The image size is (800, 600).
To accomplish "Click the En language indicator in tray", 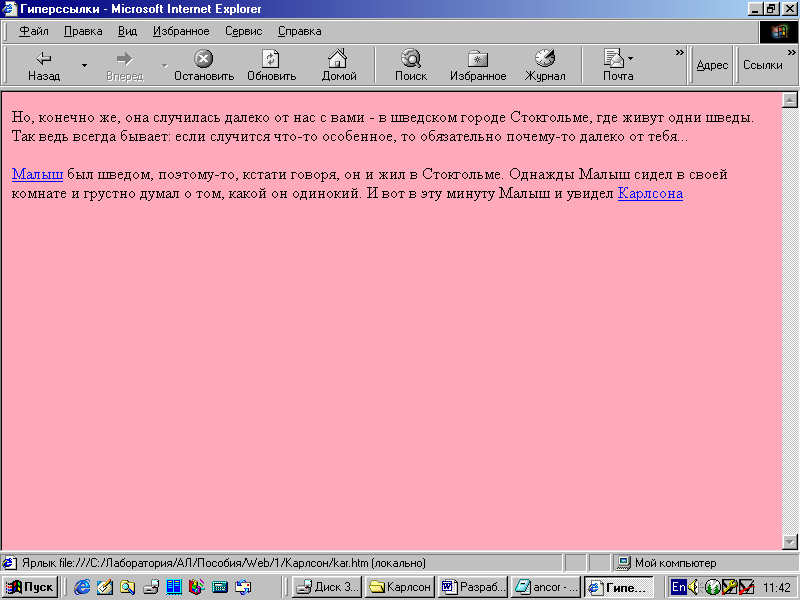I will point(679,587).
